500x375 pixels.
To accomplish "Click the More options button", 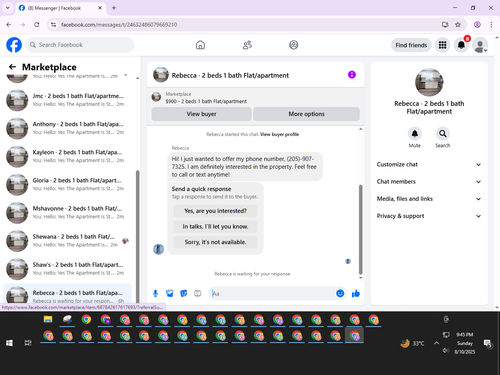I will point(306,114).
